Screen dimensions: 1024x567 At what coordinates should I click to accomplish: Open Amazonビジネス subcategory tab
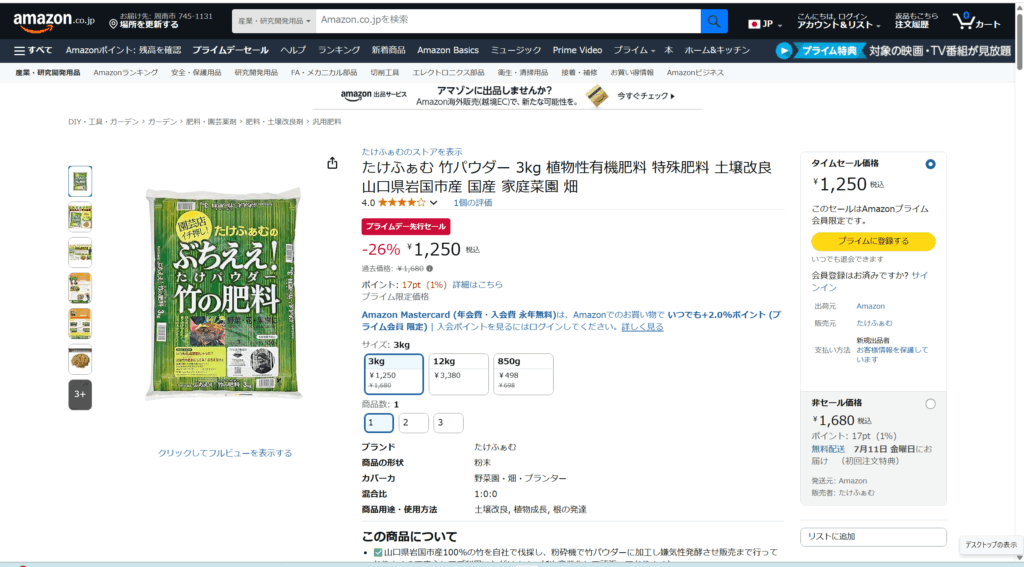pyautogui.click(x=695, y=73)
